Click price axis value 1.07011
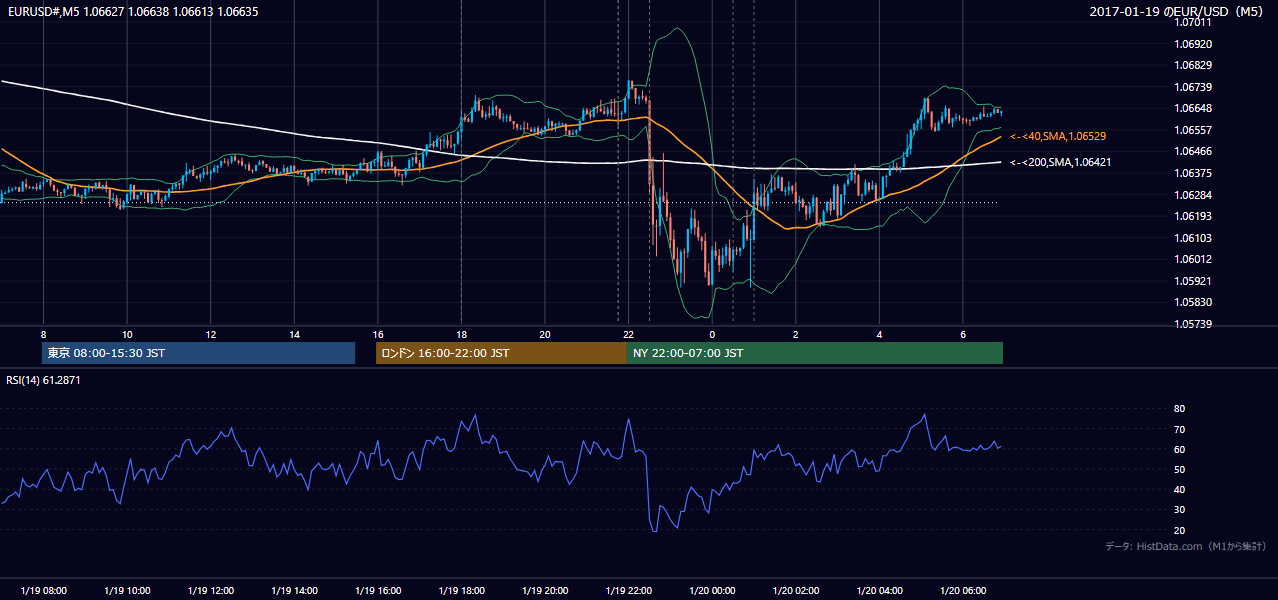Screen dimensions: 1278x600 pos(1194,22)
